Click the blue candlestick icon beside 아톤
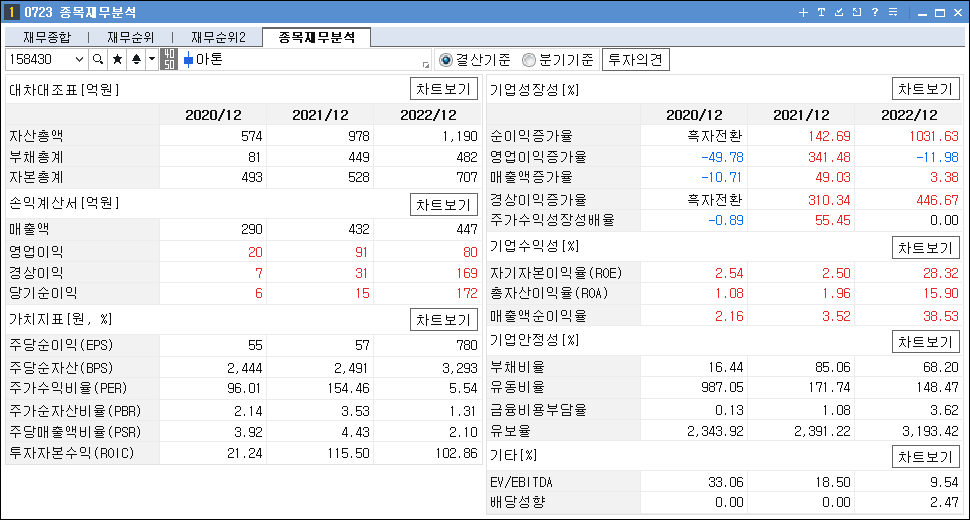 pos(188,60)
